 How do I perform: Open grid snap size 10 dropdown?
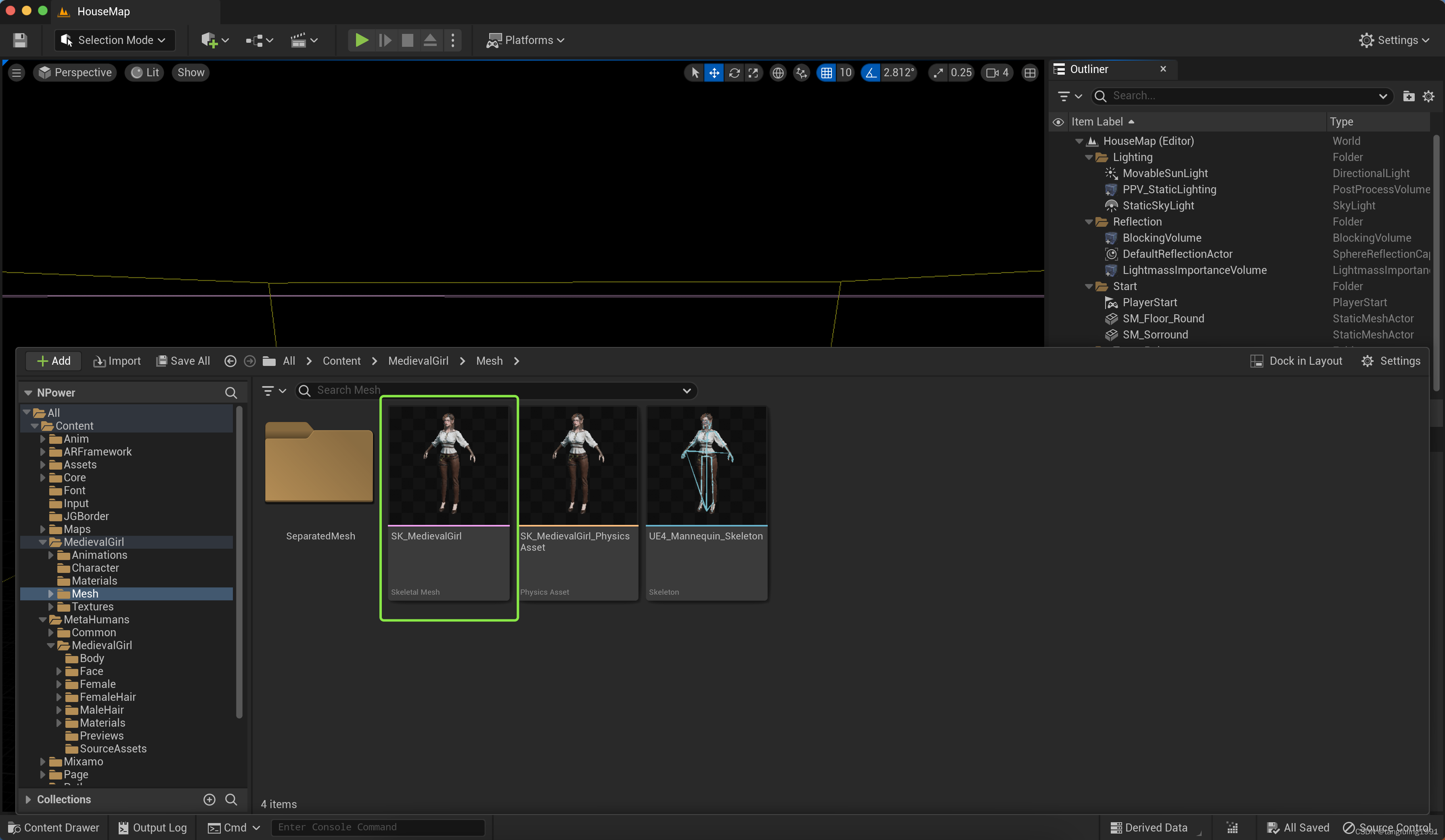pyautogui.click(x=845, y=73)
